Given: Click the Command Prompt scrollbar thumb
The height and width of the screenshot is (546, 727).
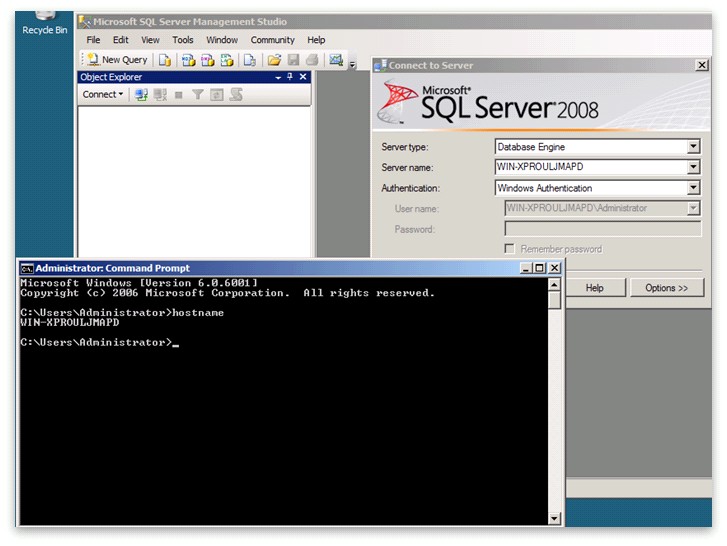Looking at the screenshot, I should (554, 300).
